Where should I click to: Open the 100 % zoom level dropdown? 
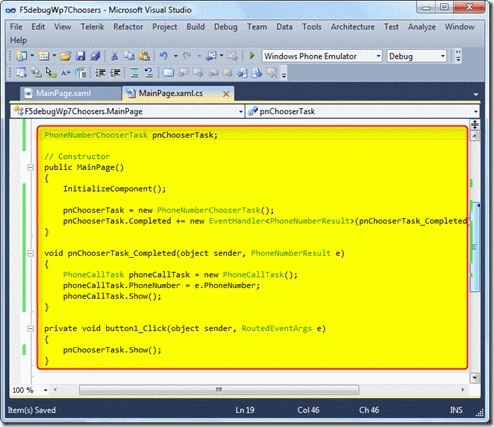pos(46,390)
